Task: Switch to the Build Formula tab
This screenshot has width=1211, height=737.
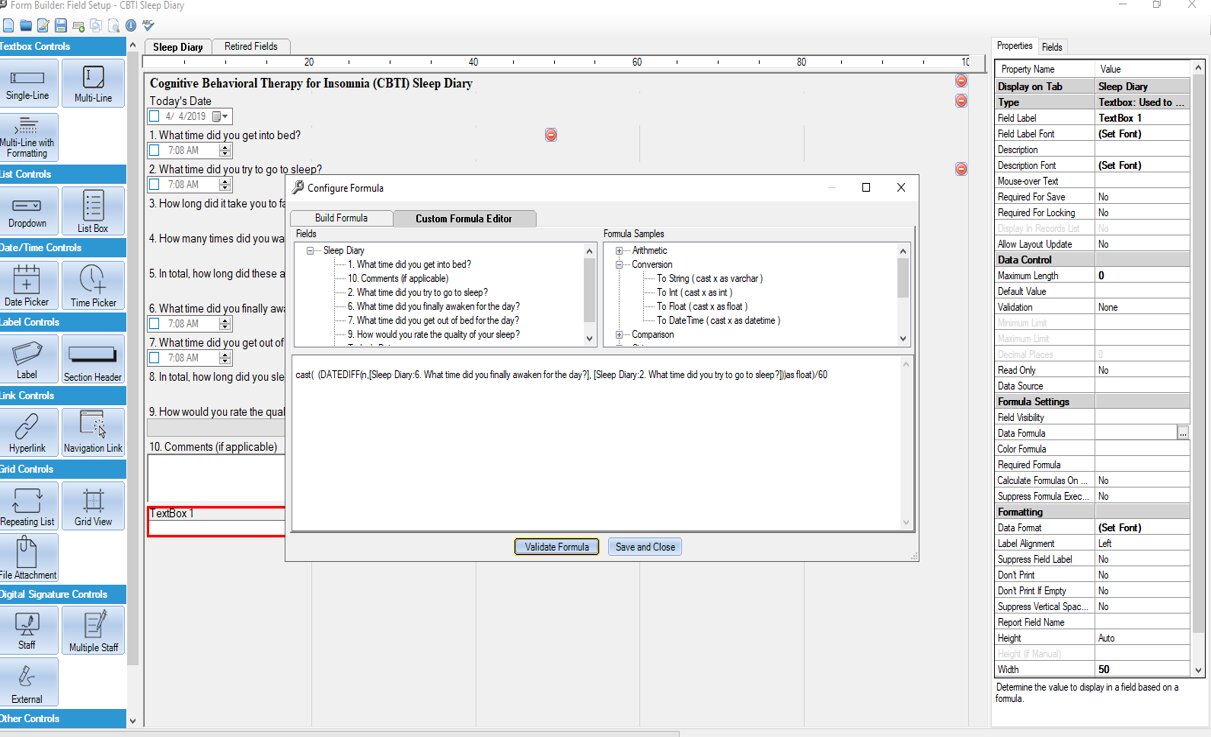Action: pyautogui.click(x=340, y=218)
